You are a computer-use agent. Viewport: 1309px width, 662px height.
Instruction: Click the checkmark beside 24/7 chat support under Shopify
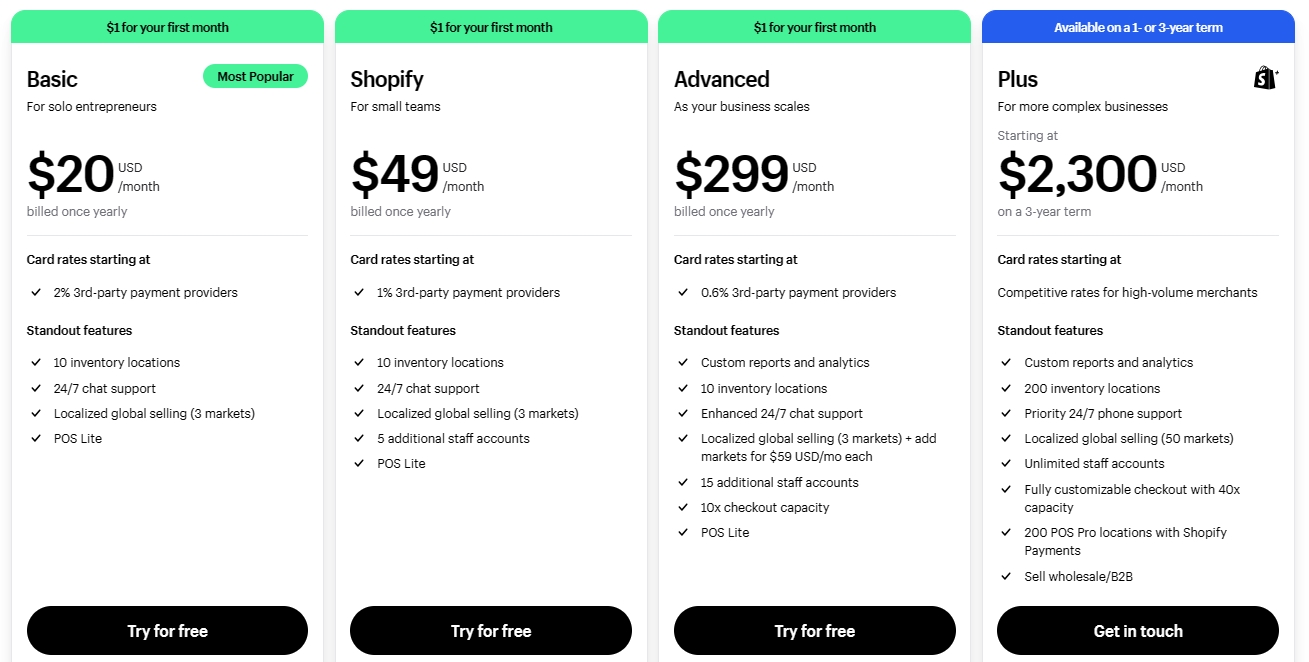[359, 388]
